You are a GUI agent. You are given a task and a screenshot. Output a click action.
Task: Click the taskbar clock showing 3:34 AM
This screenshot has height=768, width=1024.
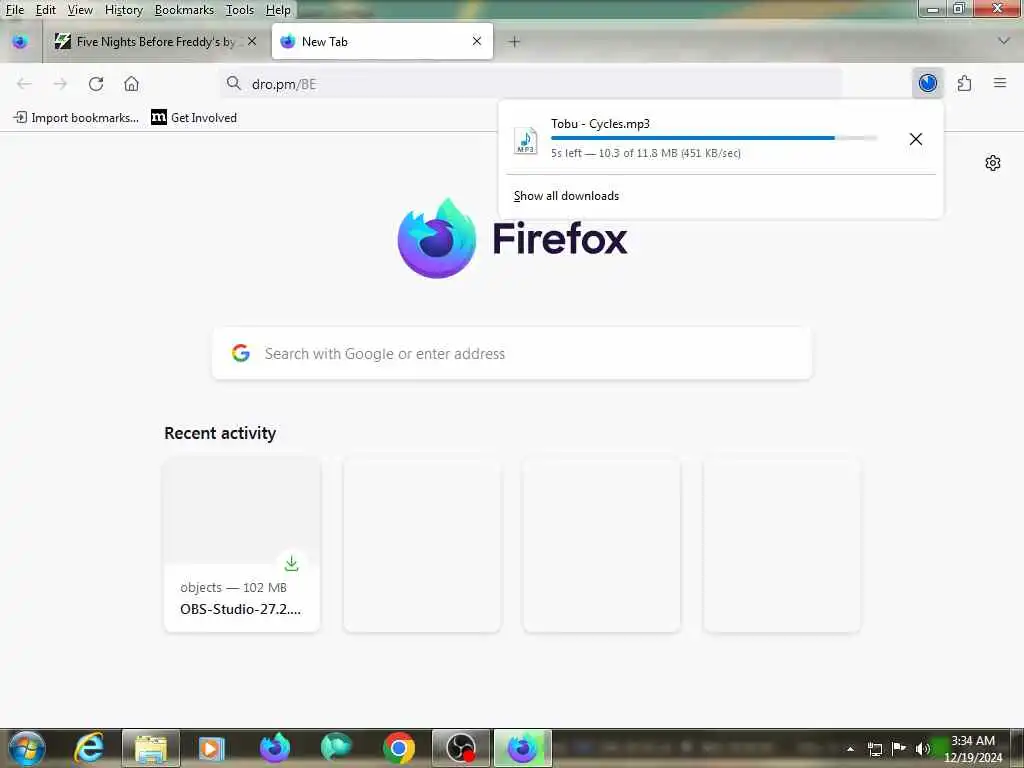point(973,749)
